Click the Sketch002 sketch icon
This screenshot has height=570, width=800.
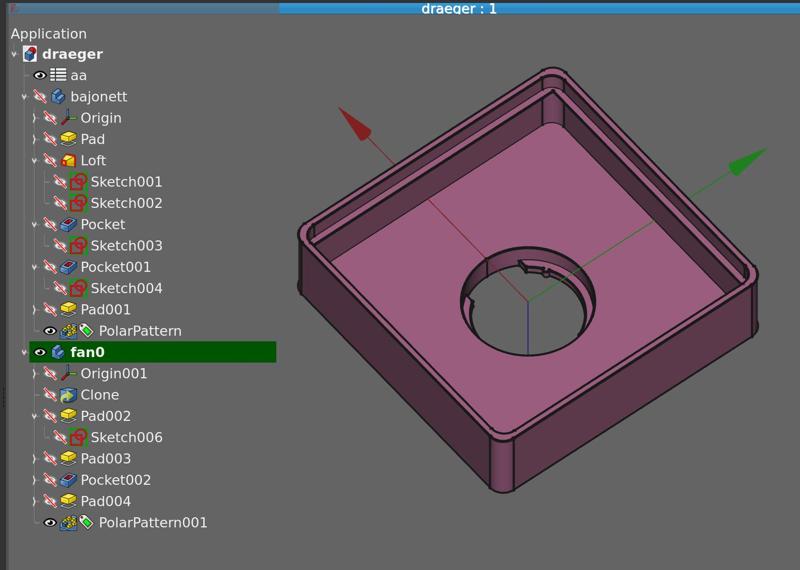click(78, 203)
